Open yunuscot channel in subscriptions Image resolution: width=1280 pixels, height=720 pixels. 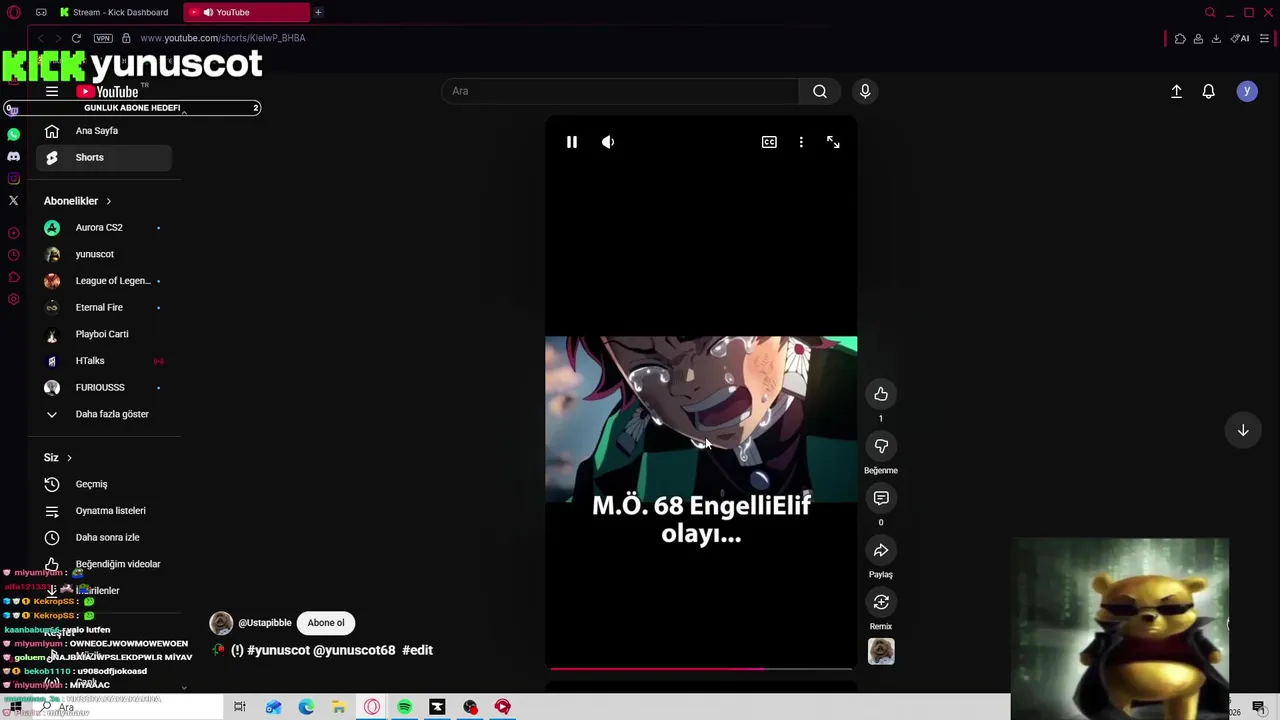pos(104,254)
